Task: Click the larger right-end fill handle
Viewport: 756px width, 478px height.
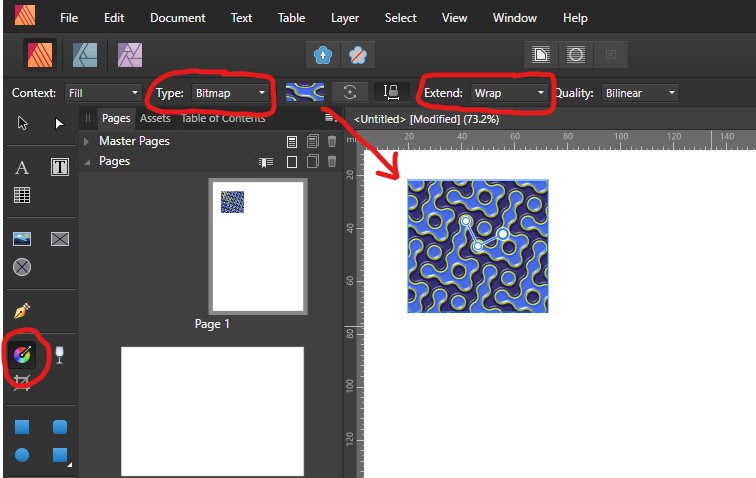Action: tap(503, 234)
